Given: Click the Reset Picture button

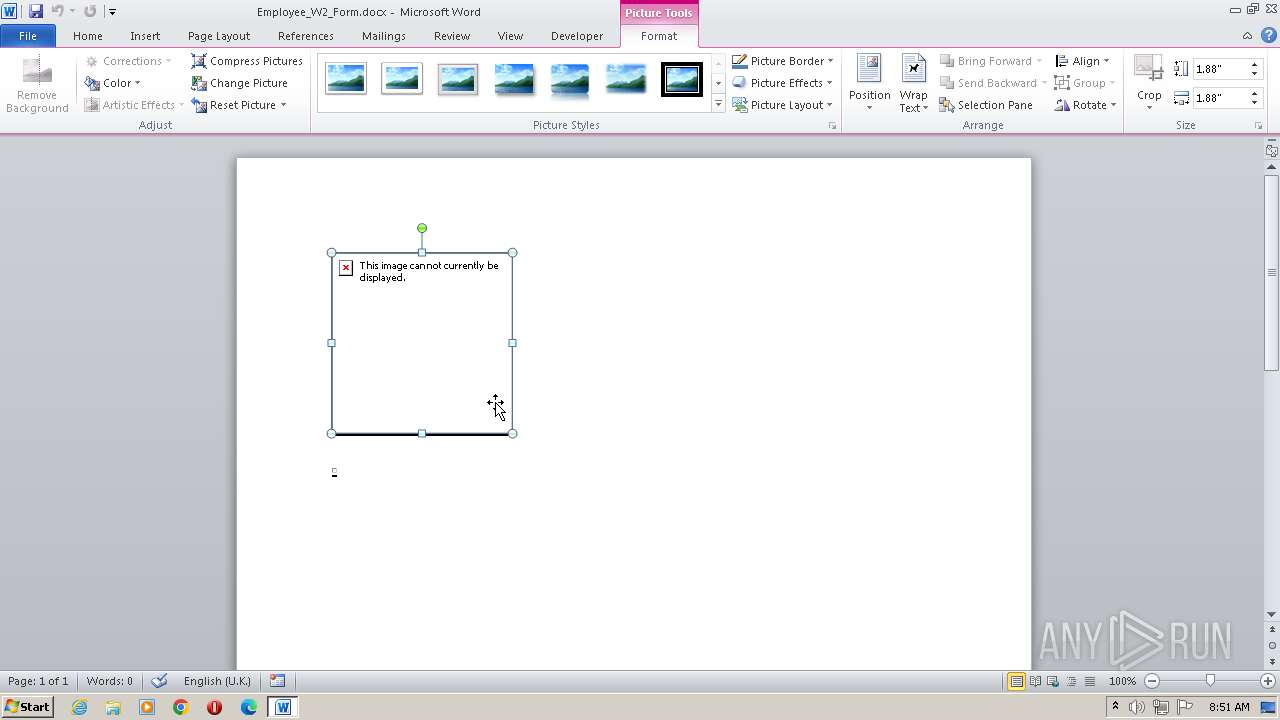Looking at the screenshot, I should (x=234, y=105).
